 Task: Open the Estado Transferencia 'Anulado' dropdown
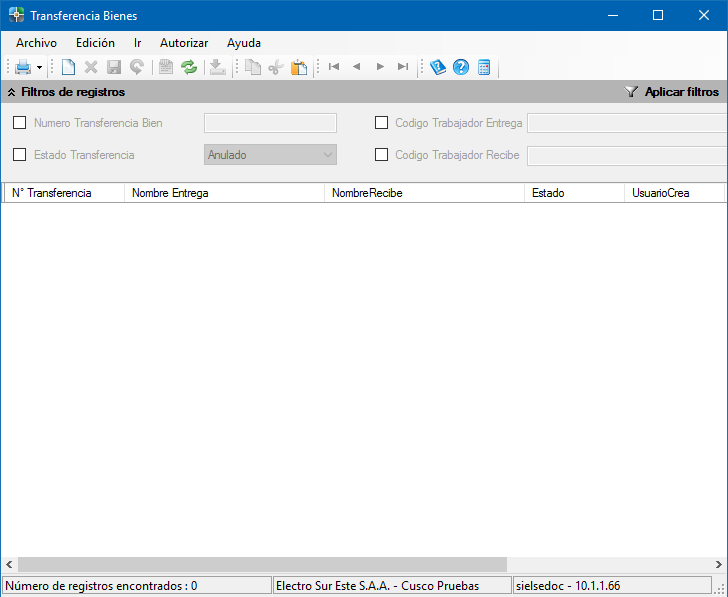coord(270,155)
